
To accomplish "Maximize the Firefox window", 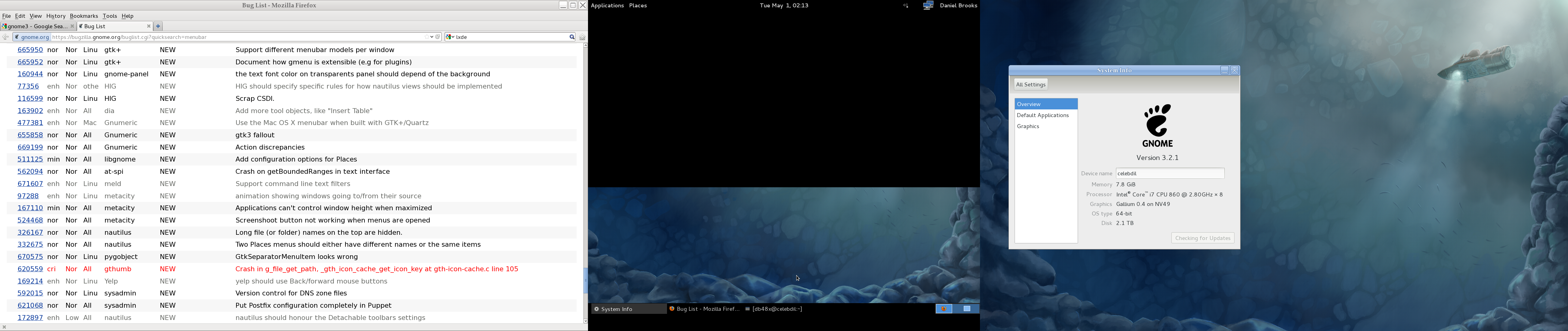I will [x=573, y=6].
